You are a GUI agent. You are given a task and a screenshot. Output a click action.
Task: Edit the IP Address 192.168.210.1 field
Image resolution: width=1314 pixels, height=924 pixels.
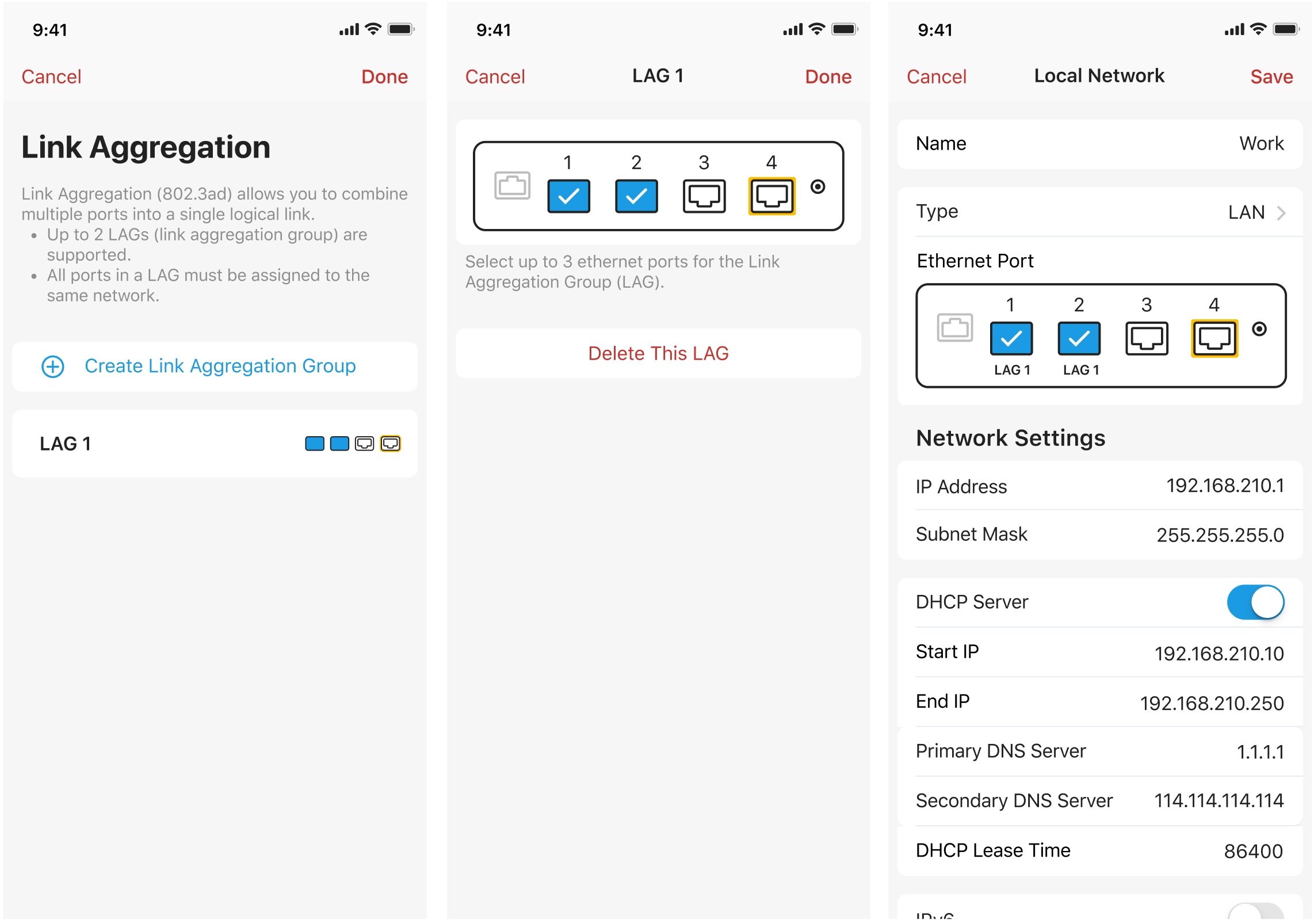pos(1100,486)
